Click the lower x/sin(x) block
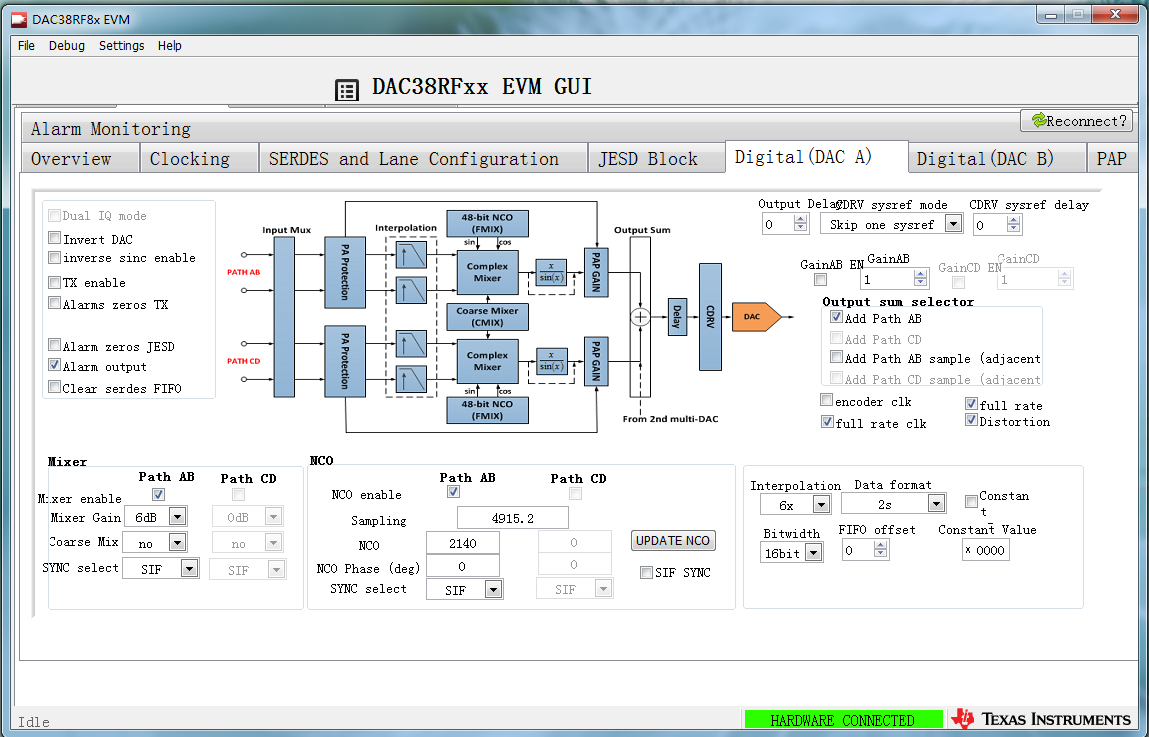The height and width of the screenshot is (737, 1149). (x=551, y=361)
